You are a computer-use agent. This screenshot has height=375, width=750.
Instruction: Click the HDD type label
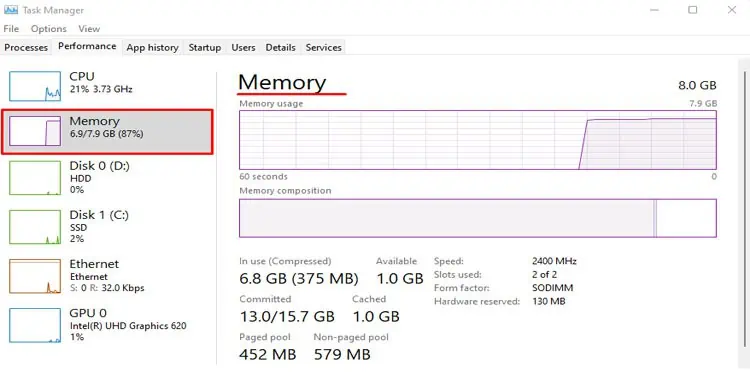tap(80, 178)
